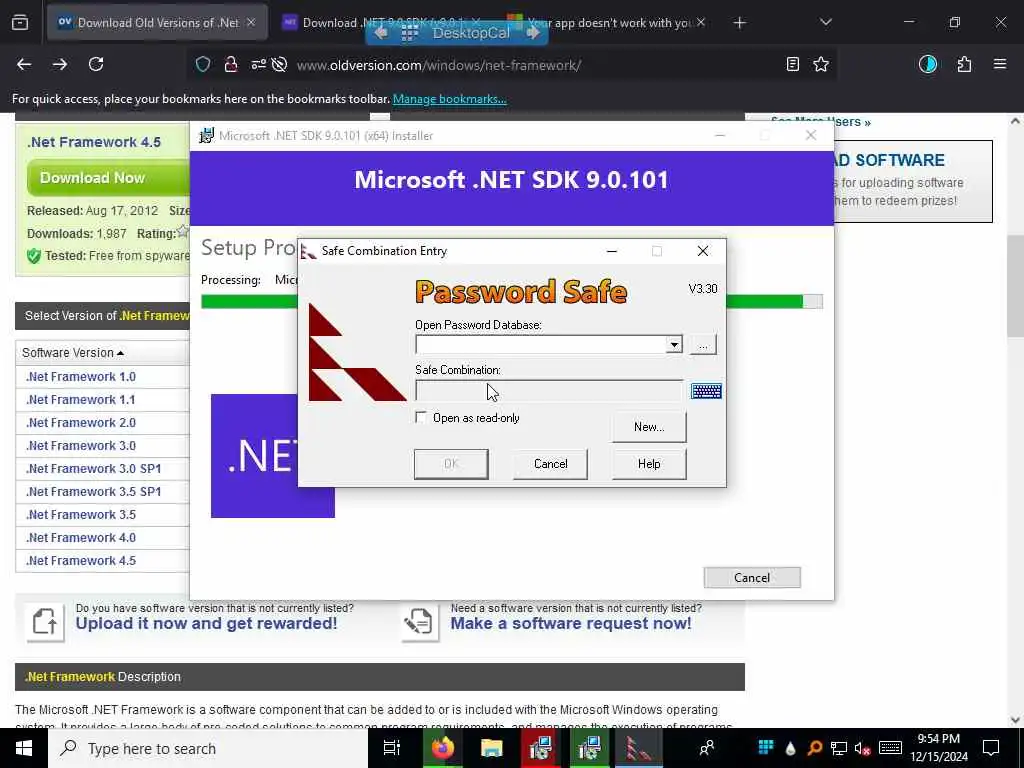The height and width of the screenshot is (768, 1024).
Task: Click the half-circle extension icon in toolbar
Action: tap(927, 64)
